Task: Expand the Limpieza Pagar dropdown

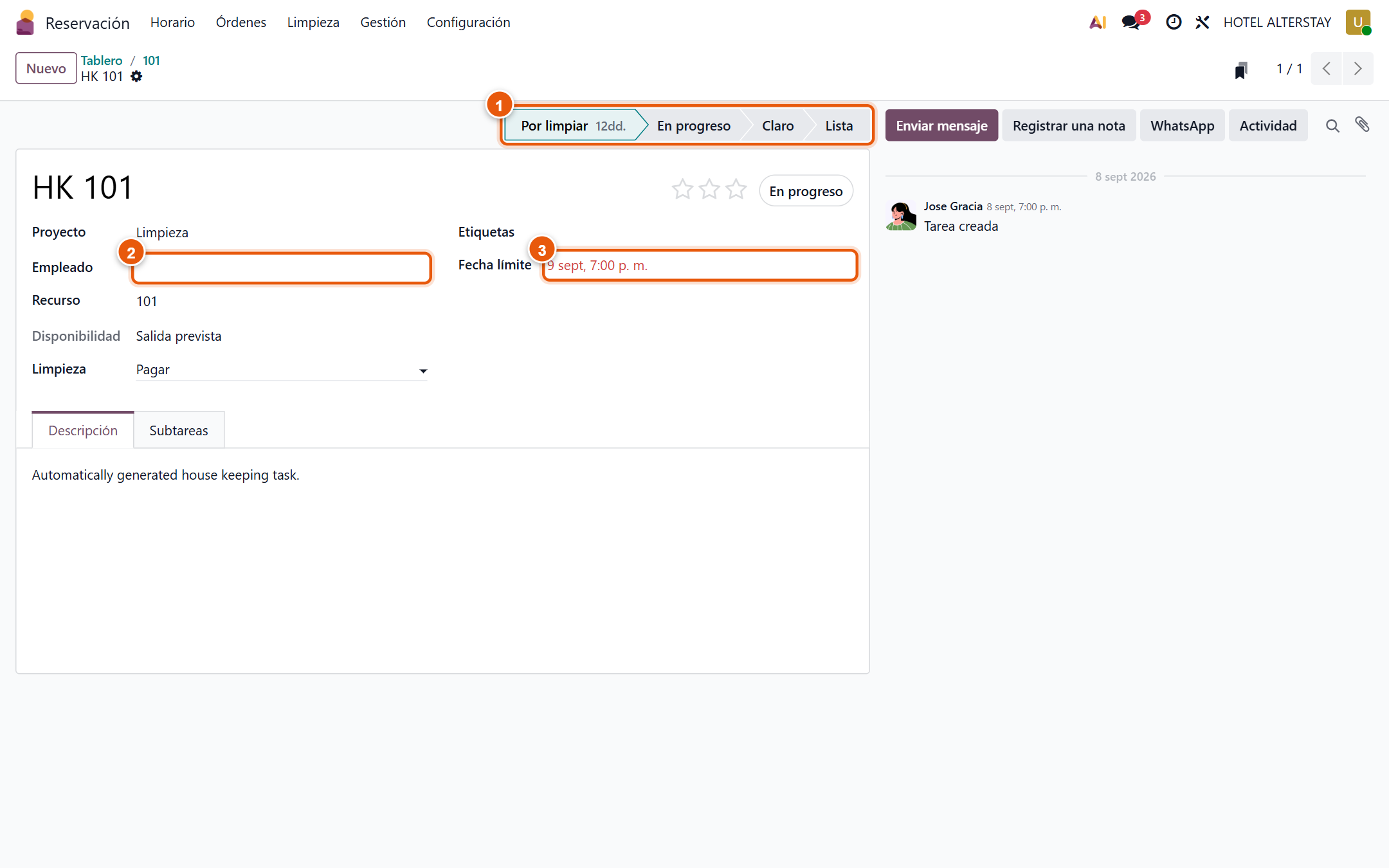Action: coord(281,370)
